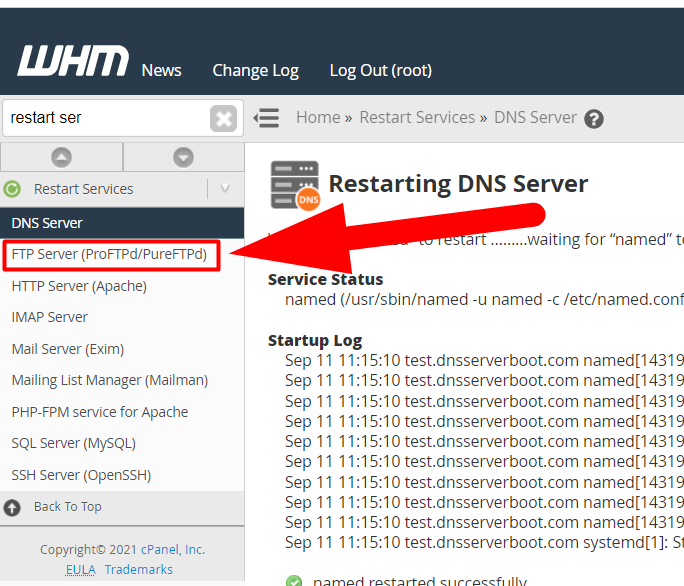Open Change Log in header
This screenshot has width=684, height=586.
point(256,71)
